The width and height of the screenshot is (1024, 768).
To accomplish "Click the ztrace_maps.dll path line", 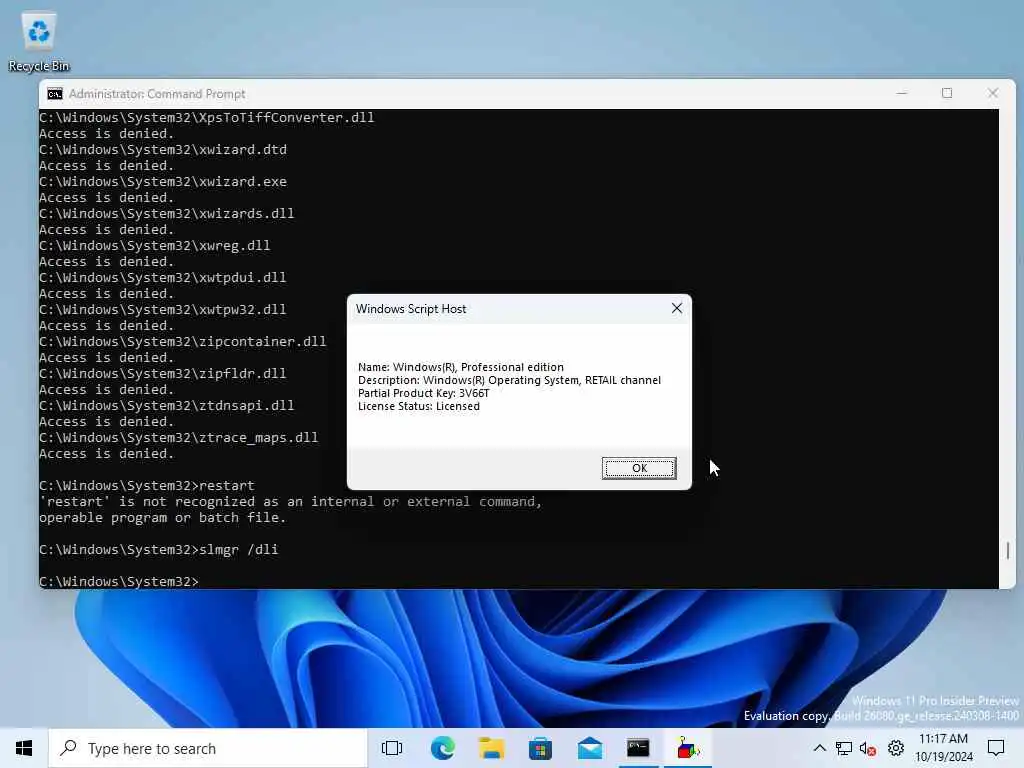I will [x=178, y=438].
